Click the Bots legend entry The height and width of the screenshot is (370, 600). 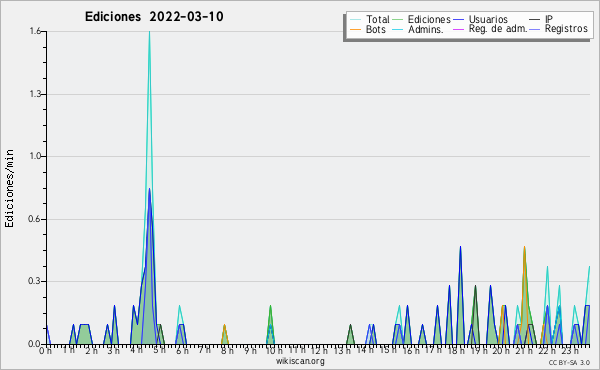coord(368,29)
